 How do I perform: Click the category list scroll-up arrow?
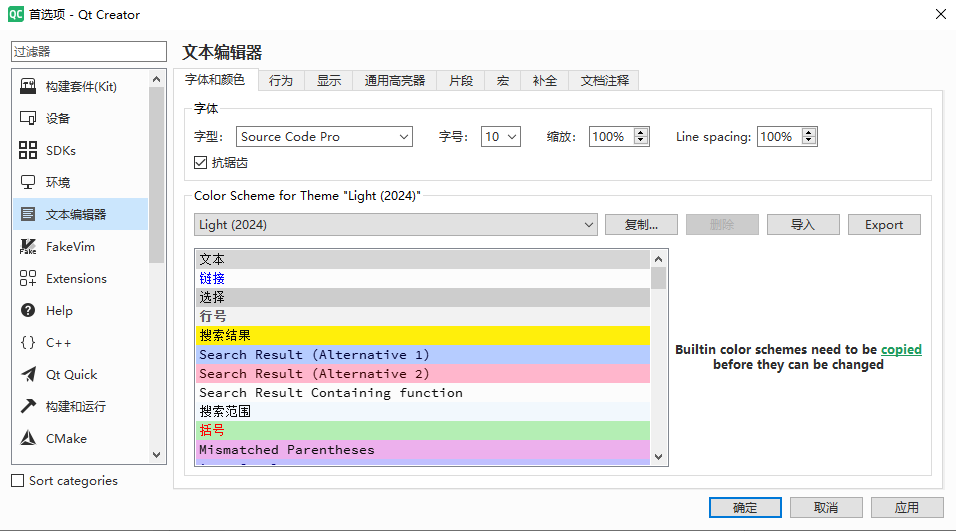tap(157, 79)
